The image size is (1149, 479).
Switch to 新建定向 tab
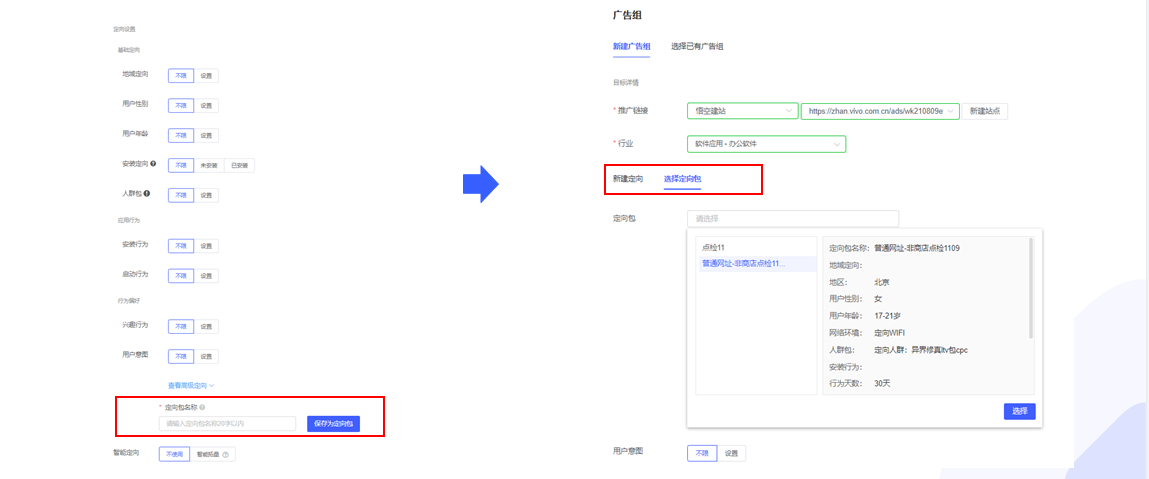coord(628,178)
